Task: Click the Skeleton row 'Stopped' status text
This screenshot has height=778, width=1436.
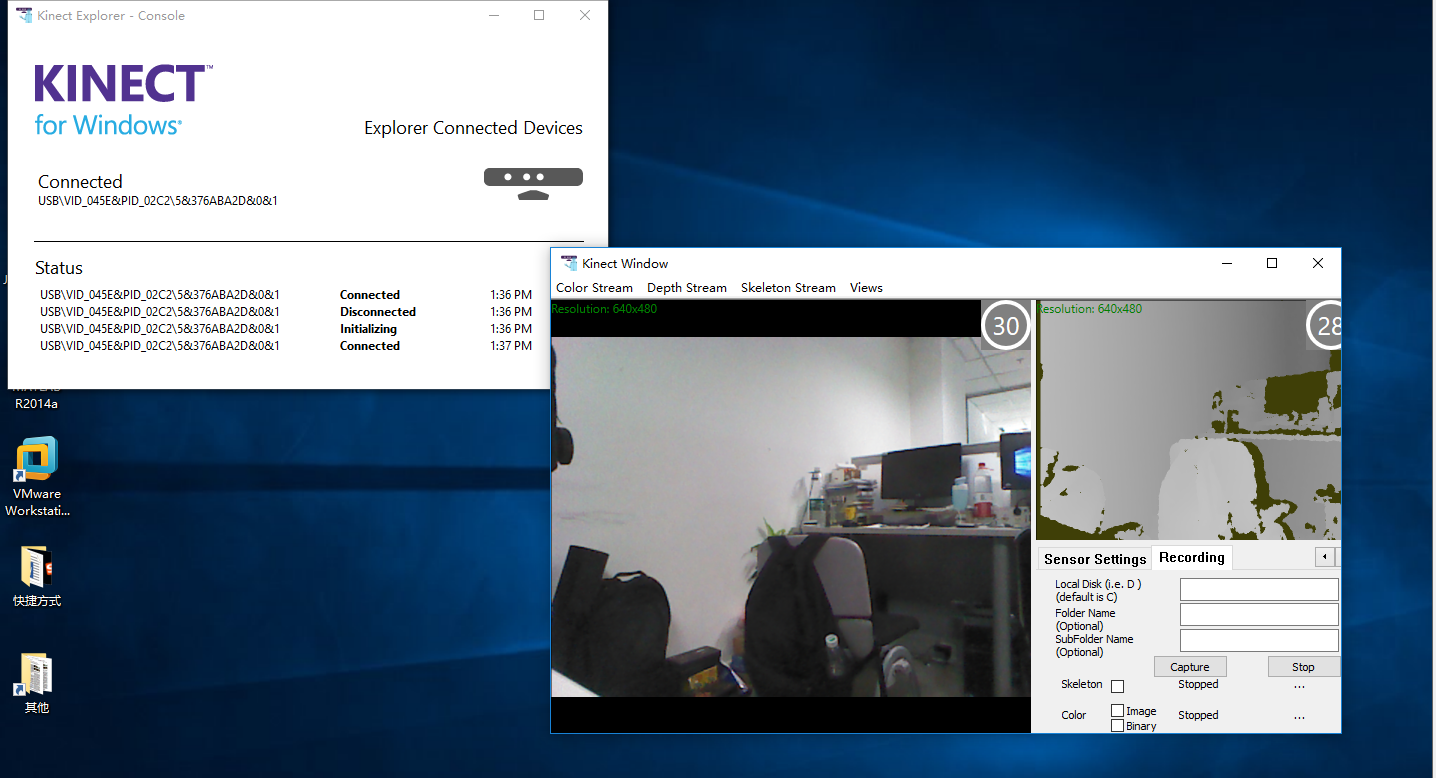Action: [x=1198, y=685]
